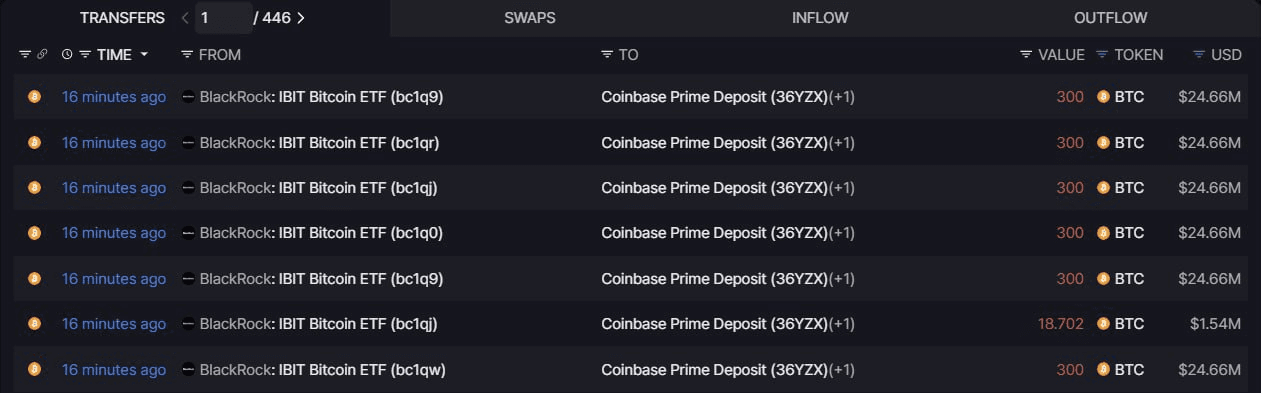
Task: Switch to the OUTFLOW tab
Action: (x=1110, y=18)
